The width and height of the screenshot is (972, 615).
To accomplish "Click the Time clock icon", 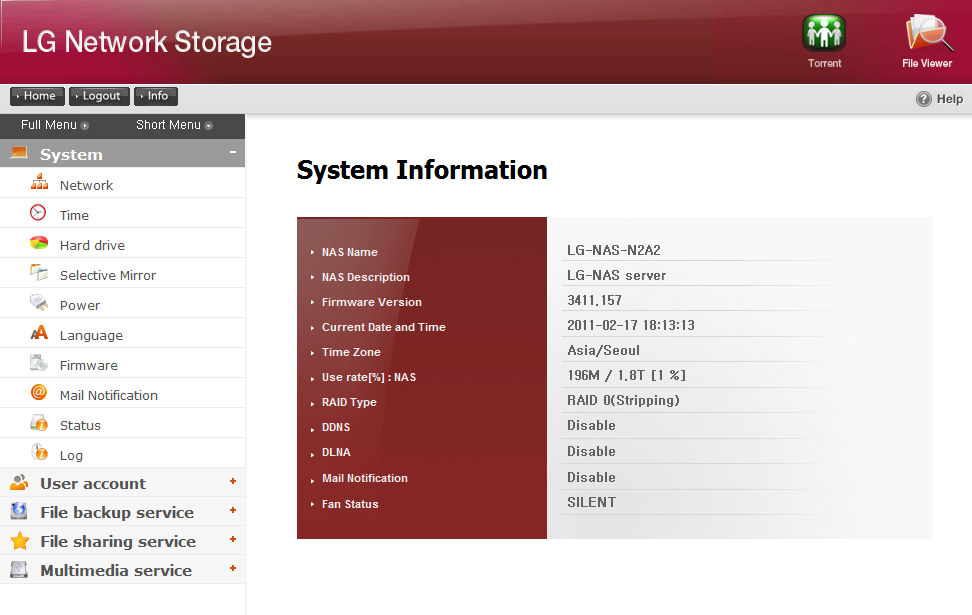I will point(38,213).
